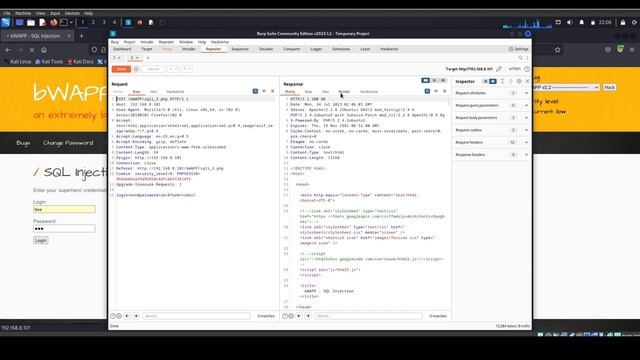The height and width of the screenshot is (360, 640).
Task: Toggle Response pane message wrap icon
Action: 427,91
